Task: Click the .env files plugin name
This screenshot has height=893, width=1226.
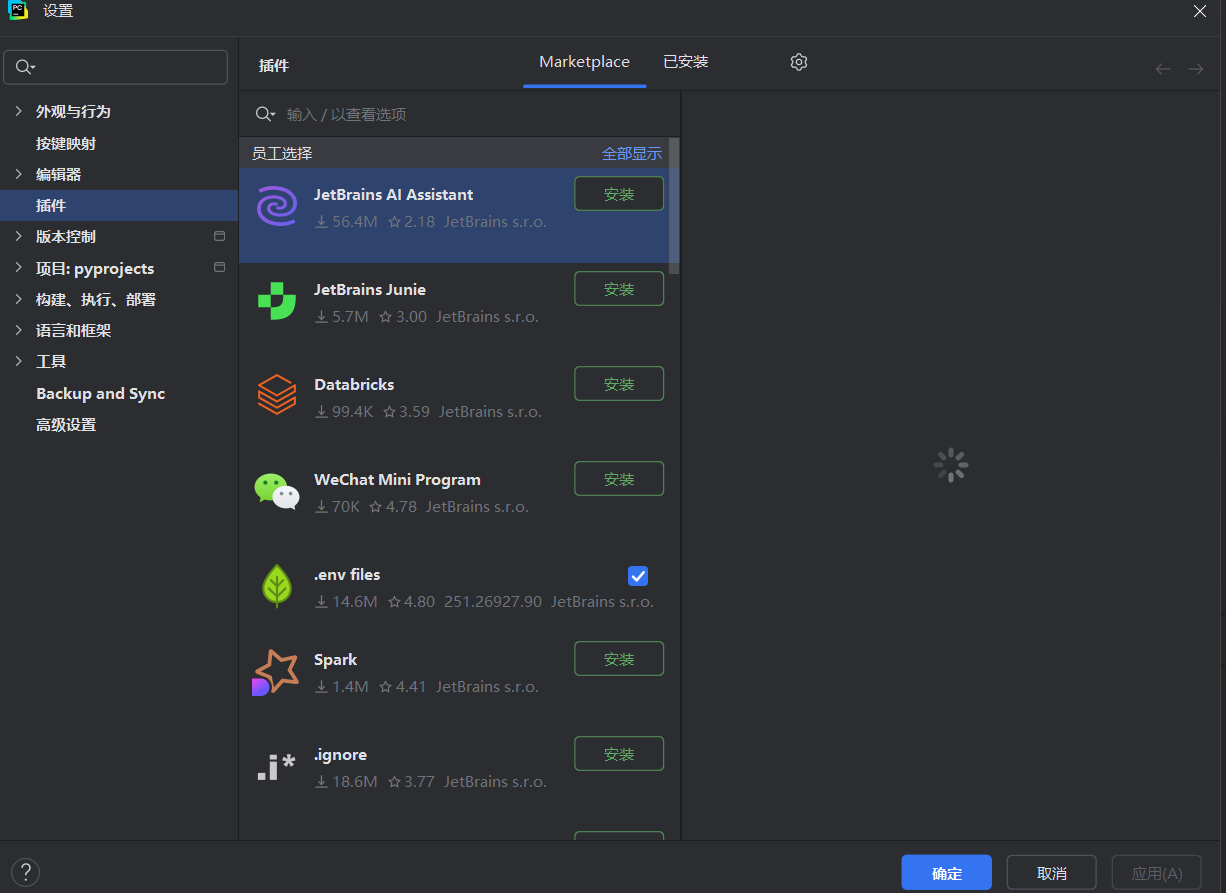Action: (347, 574)
